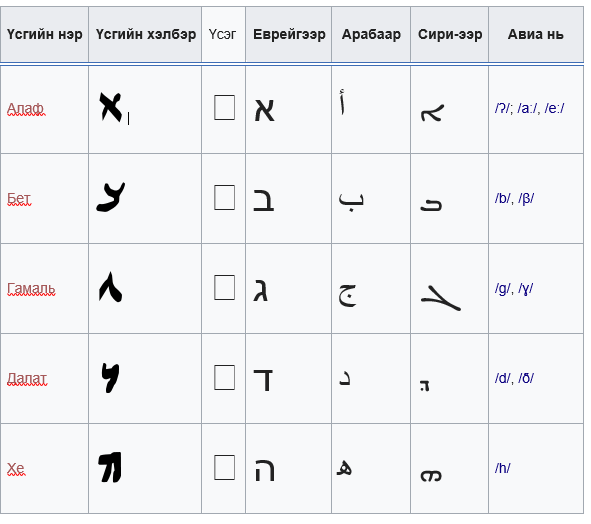The width and height of the screenshot is (591, 524).
Task: Click the Үсэг column header cell
Action: tap(223, 34)
